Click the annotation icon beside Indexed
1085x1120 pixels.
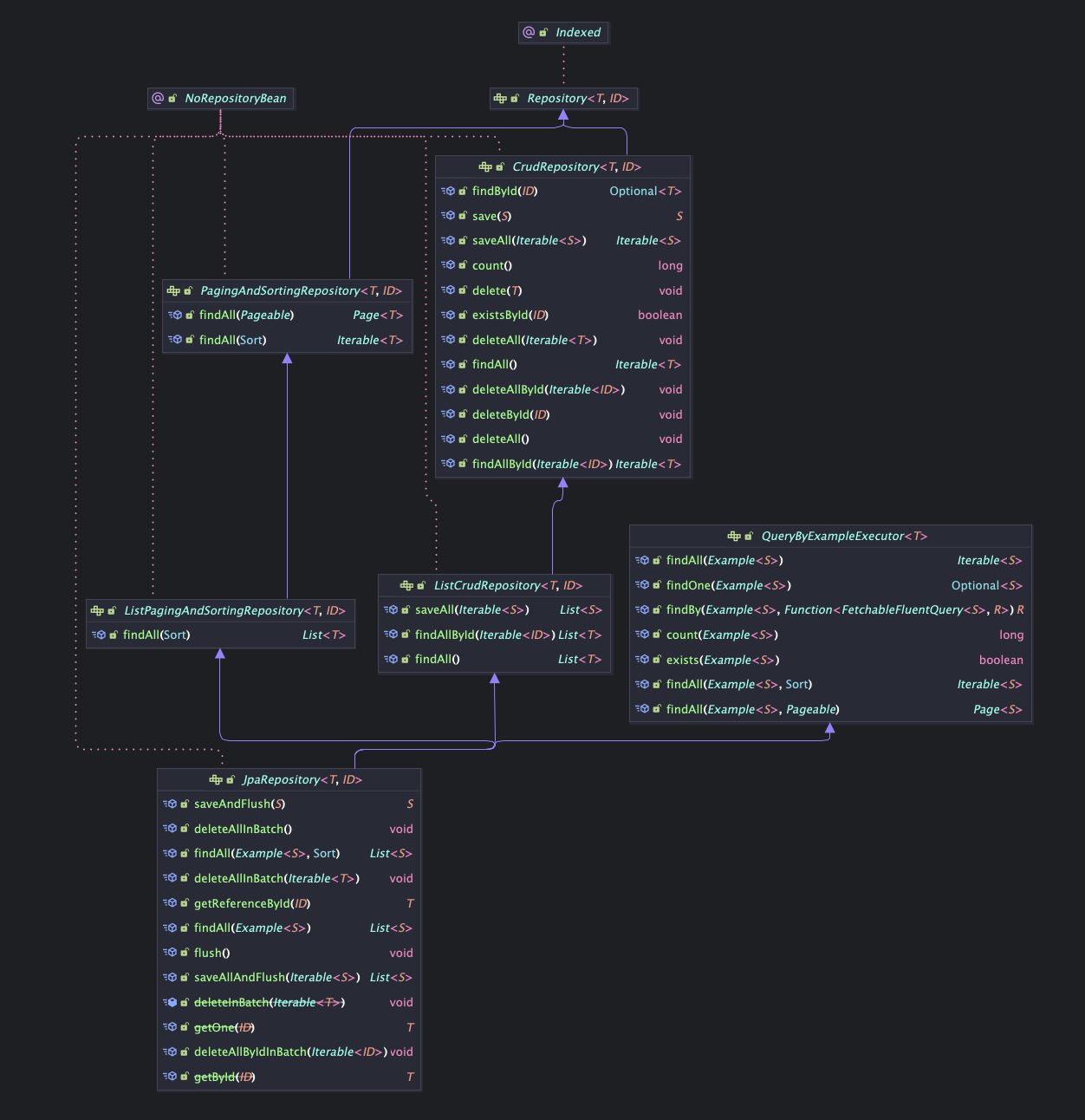529,32
